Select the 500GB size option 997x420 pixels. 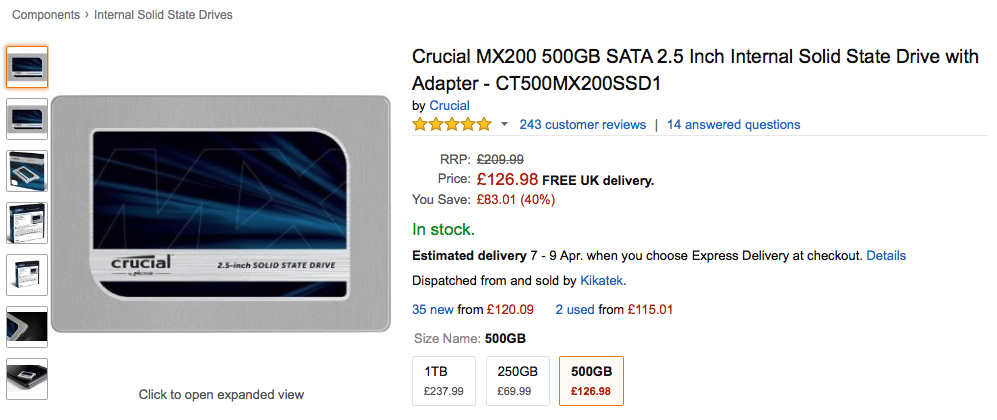coord(591,381)
